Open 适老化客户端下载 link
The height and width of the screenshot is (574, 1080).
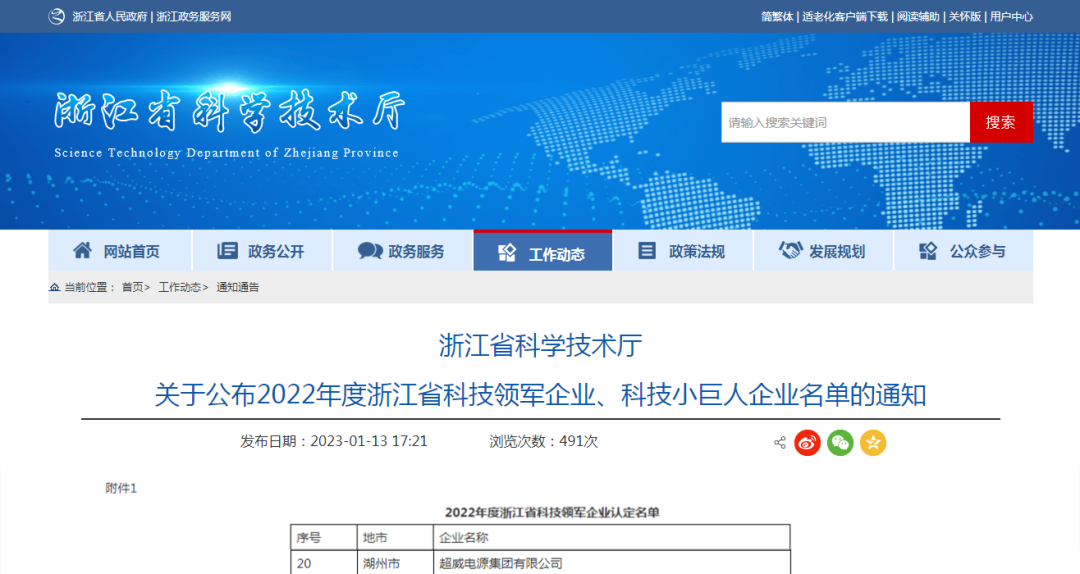[x=844, y=17]
